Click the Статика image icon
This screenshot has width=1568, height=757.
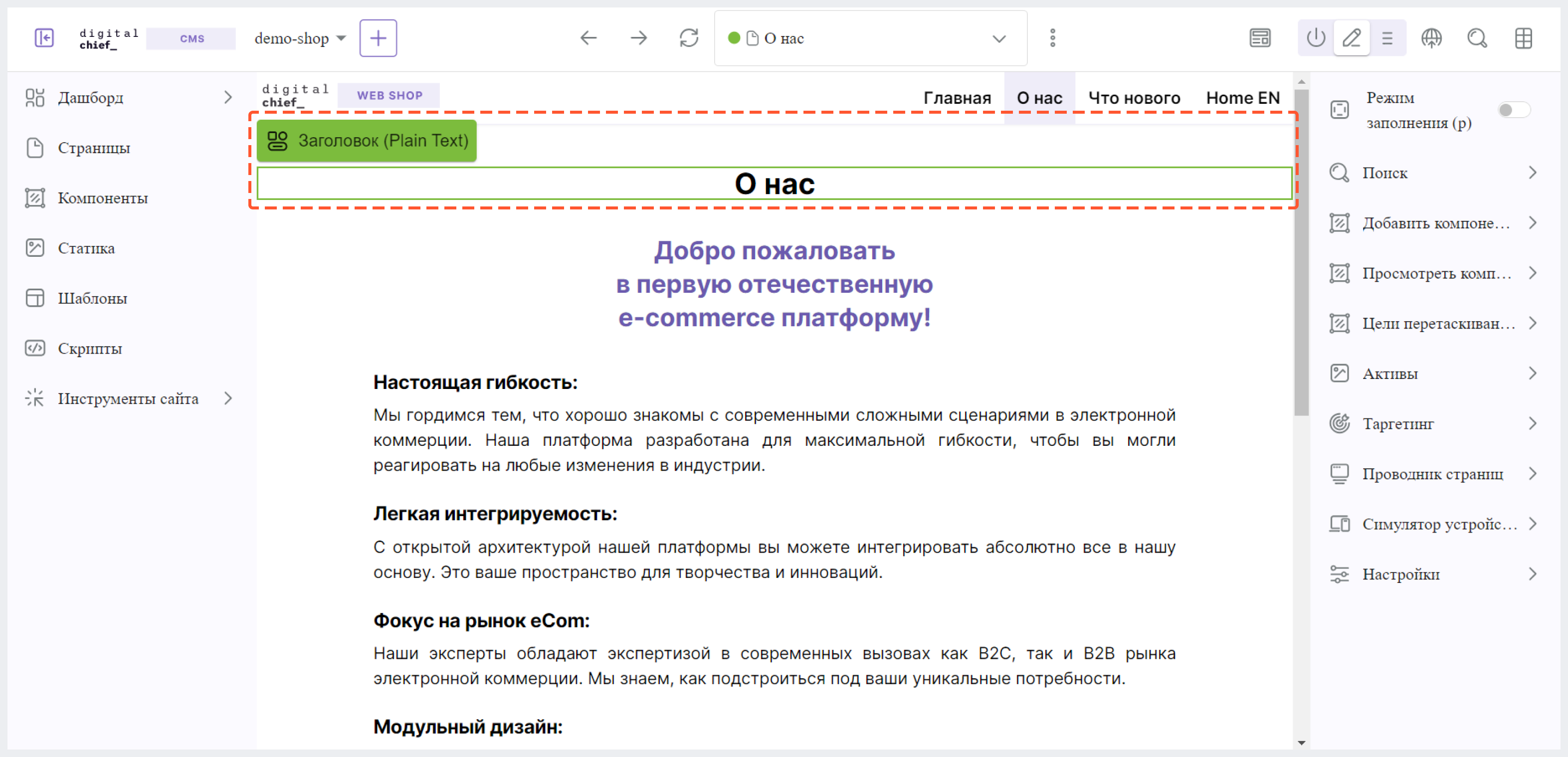pyautogui.click(x=35, y=248)
